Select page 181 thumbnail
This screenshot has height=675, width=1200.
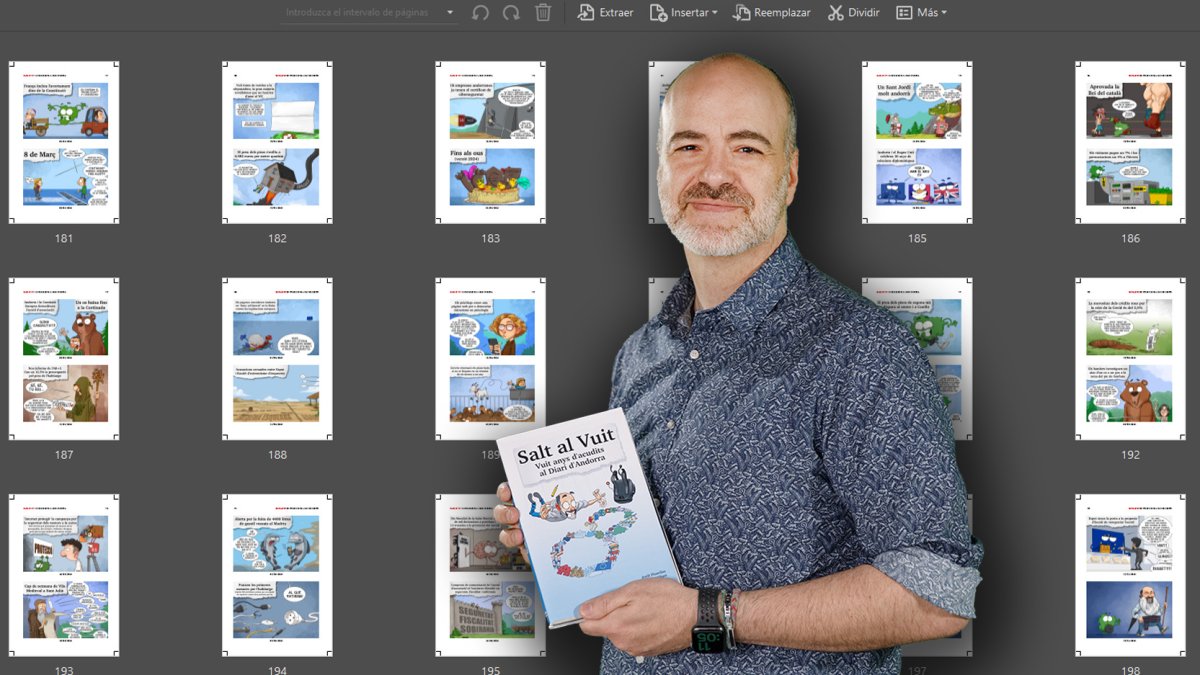[64, 142]
